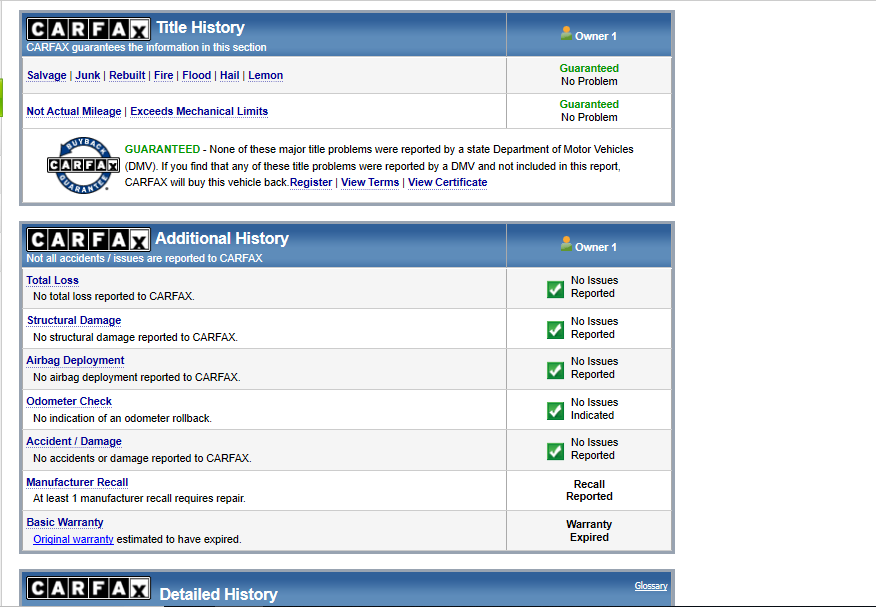Open the Odometer Check link
876x607 pixels.
69,402
